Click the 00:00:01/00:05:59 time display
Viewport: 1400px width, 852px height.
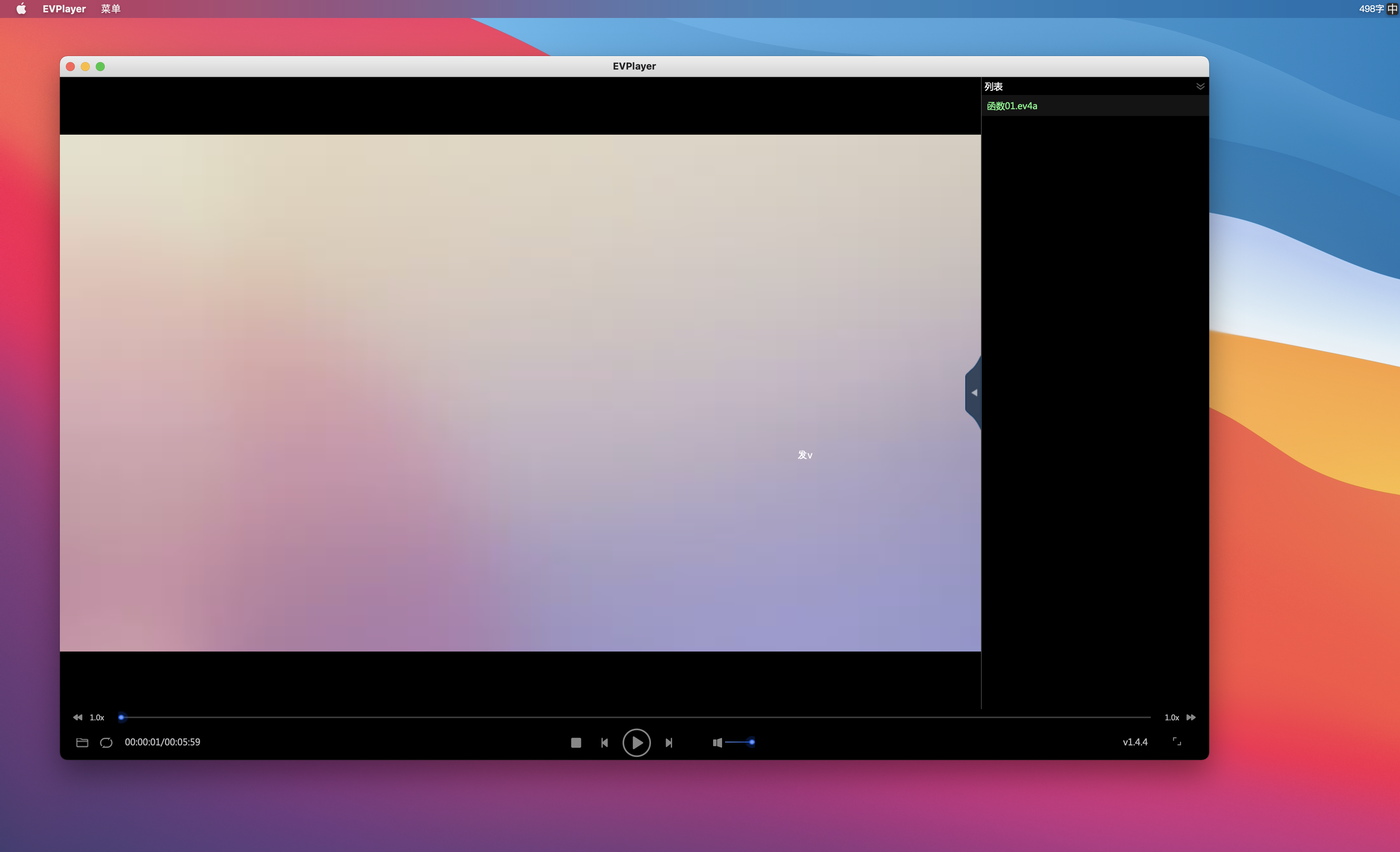[x=162, y=742]
